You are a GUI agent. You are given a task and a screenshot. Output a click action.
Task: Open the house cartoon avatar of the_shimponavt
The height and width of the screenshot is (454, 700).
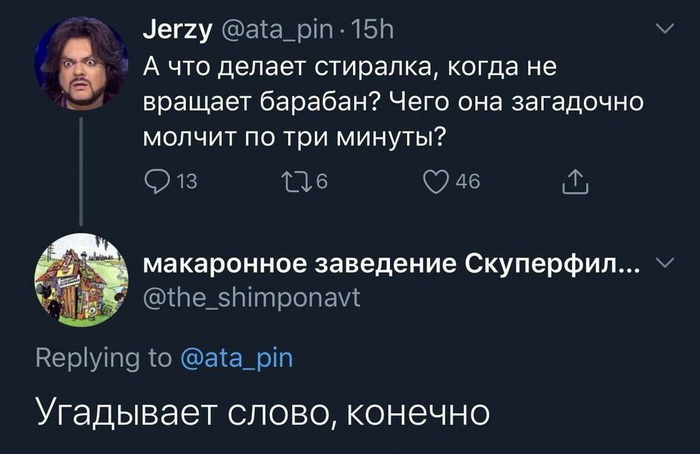point(81,280)
